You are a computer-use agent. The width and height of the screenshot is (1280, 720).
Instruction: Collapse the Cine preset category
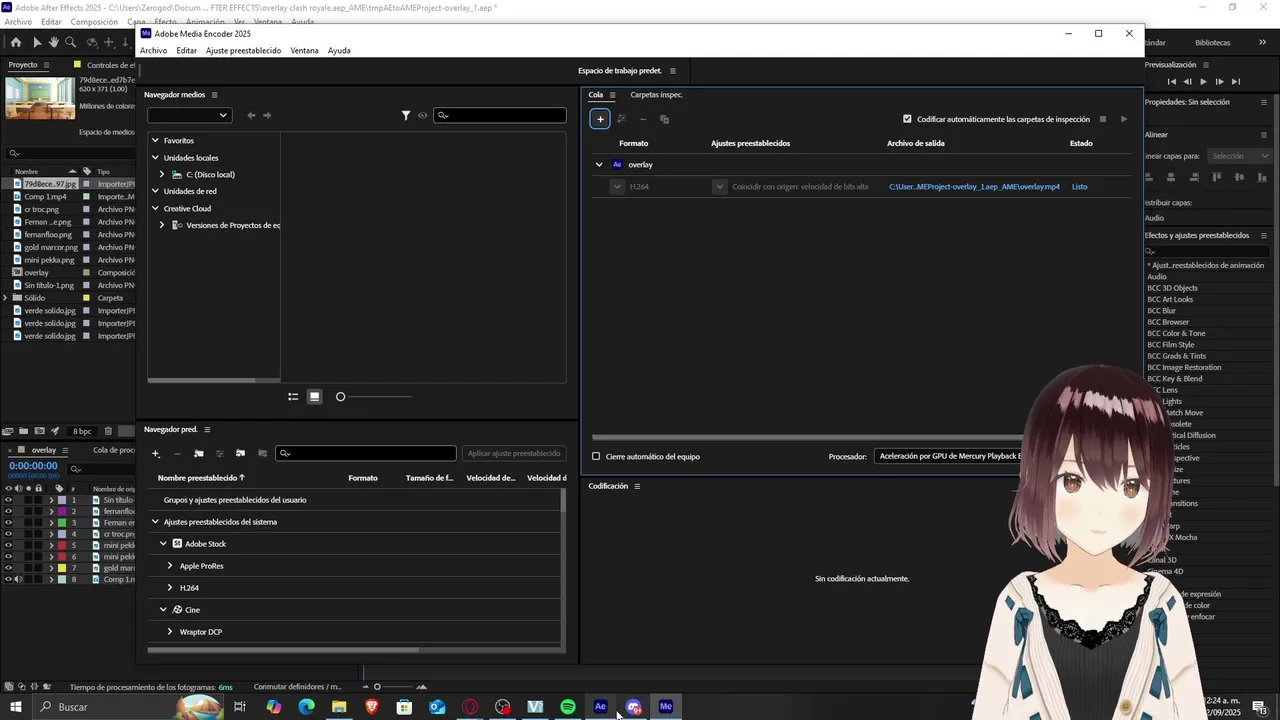tap(163, 610)
